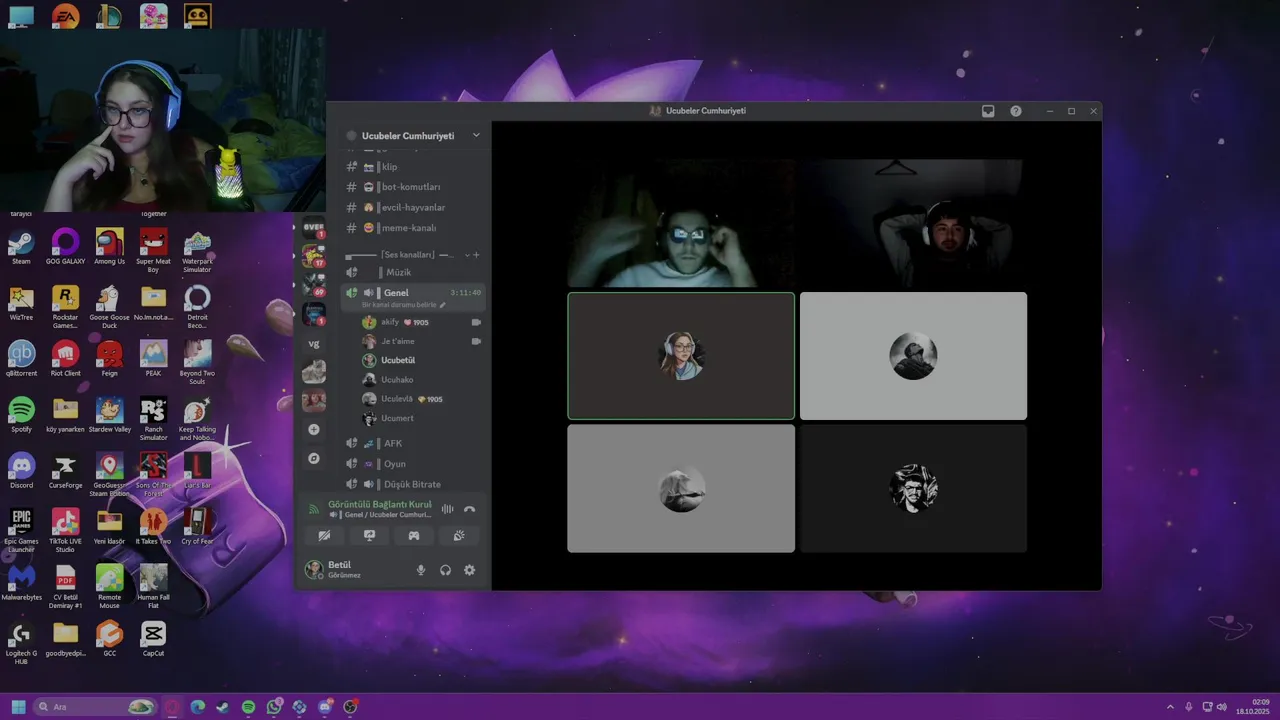Discover servers via the compass icon
The image size is (1280, 720).
(314, 458)
